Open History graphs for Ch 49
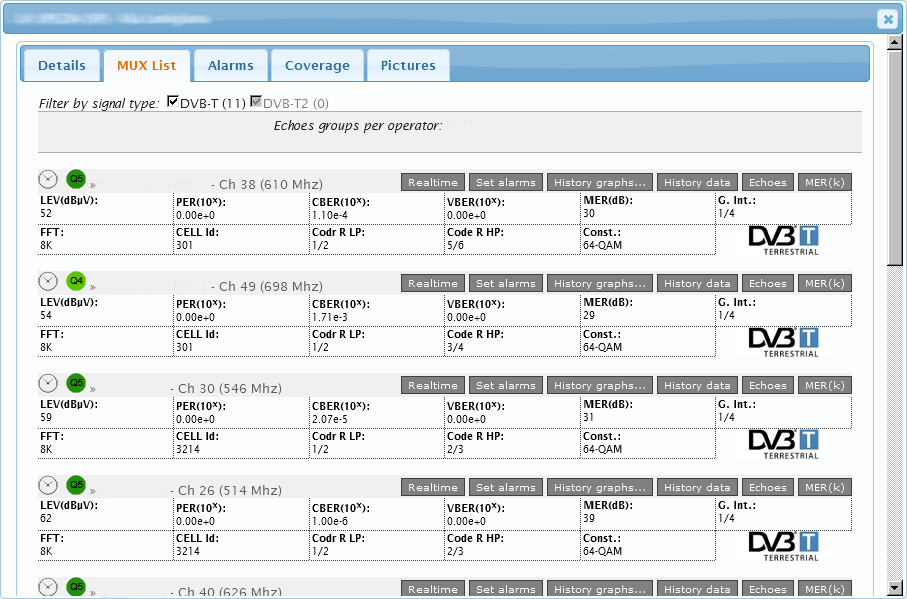Image resolution: width=907 pixels, height=599 pixels. tap(600, 283)
